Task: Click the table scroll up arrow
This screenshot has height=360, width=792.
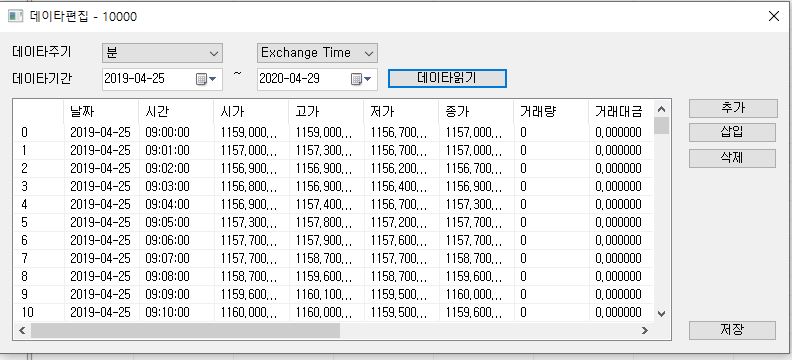Action: point(661,109)
